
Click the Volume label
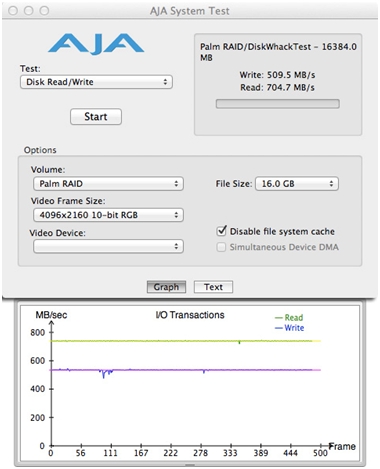48,170
